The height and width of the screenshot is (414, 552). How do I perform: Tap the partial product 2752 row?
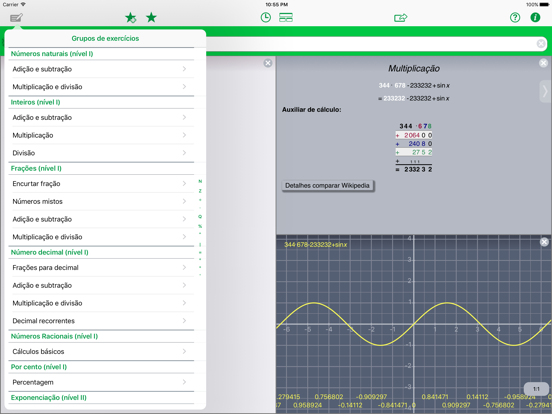point(414,152)
